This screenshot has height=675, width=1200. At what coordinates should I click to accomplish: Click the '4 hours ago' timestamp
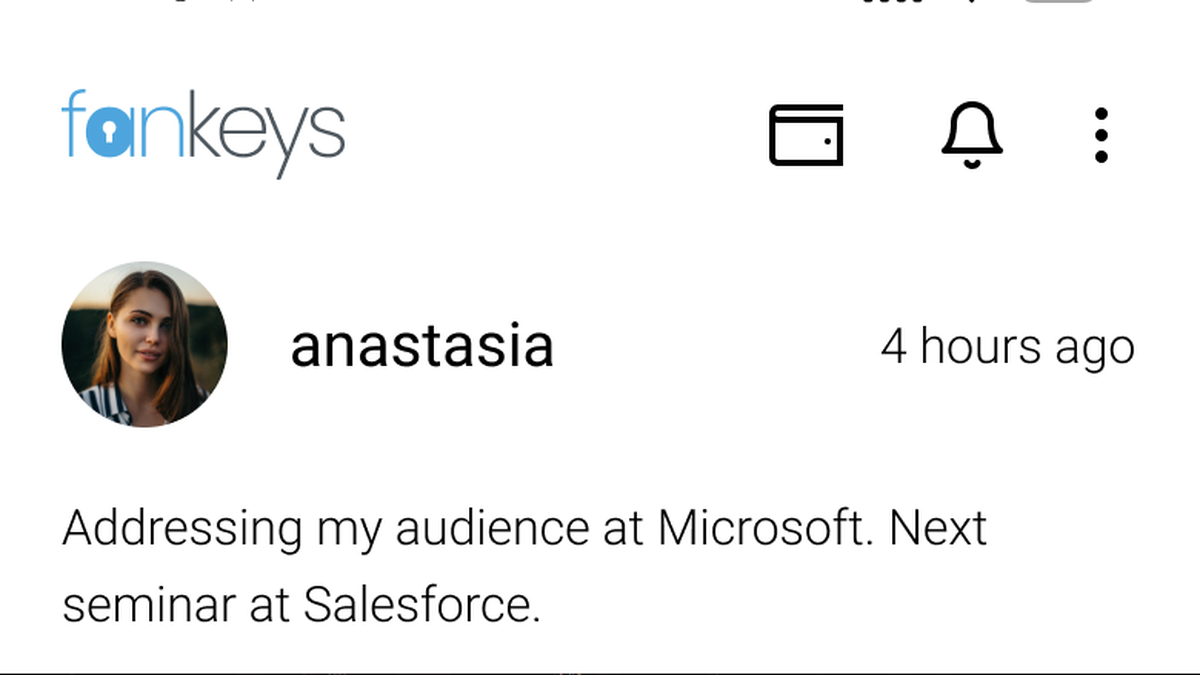coord(1007,347)
